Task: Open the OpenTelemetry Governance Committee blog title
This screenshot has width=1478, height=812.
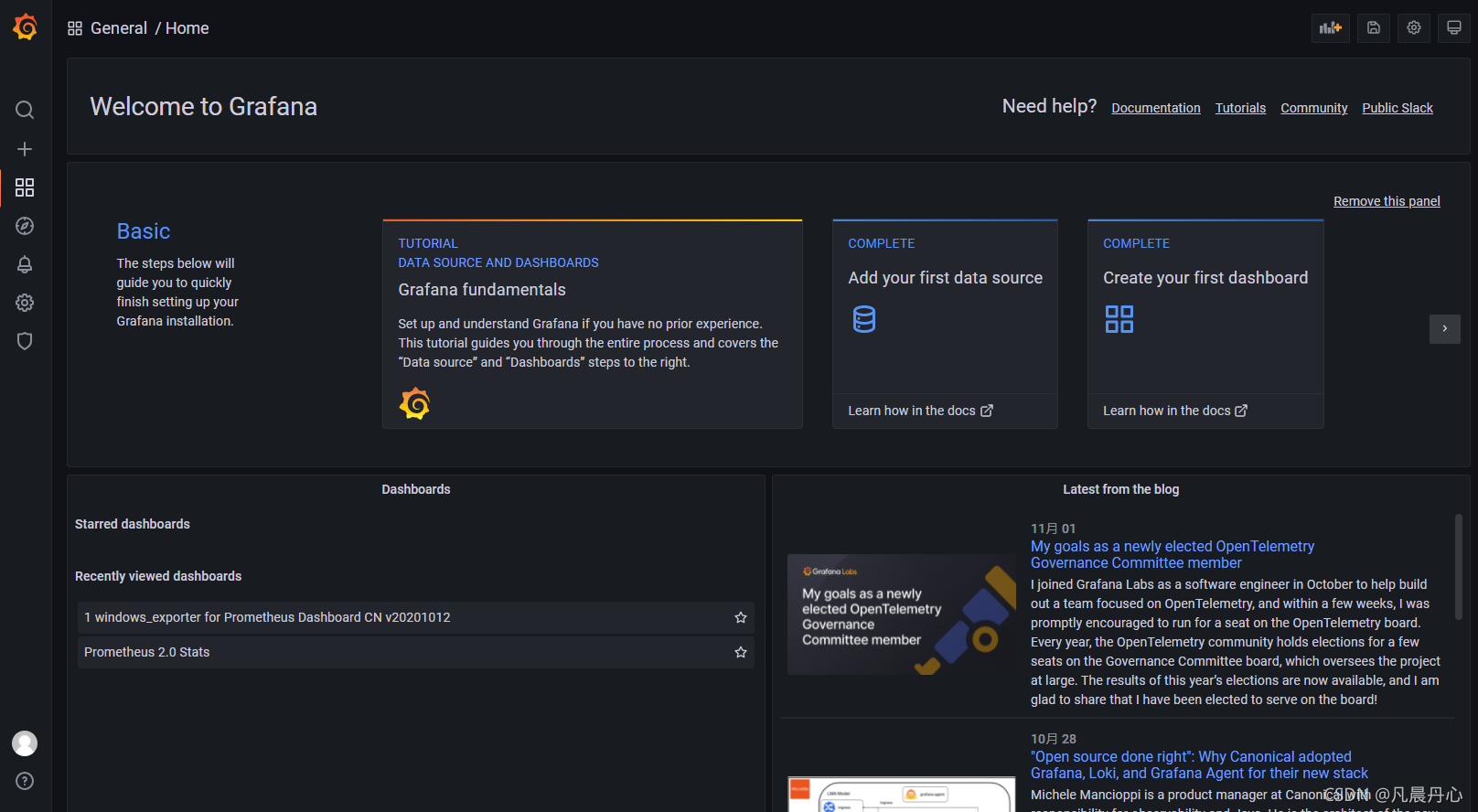Action: 1173,555
